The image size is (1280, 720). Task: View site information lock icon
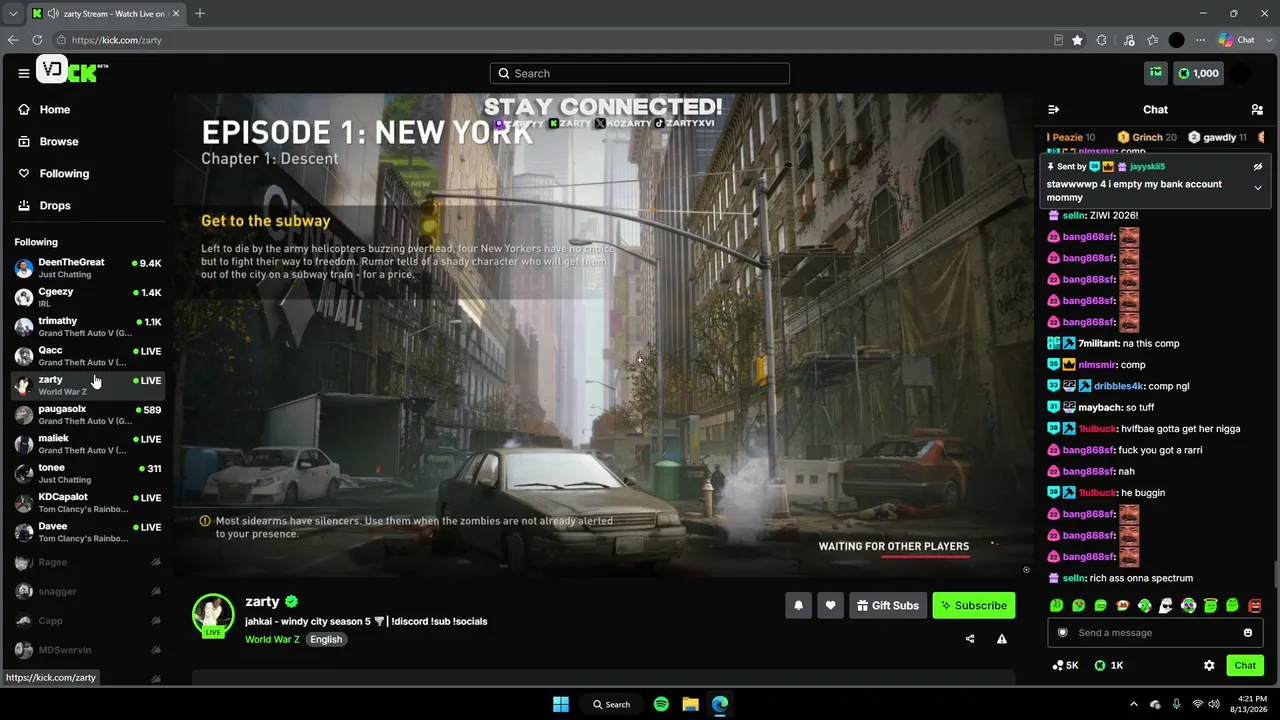tap(61, 40)
